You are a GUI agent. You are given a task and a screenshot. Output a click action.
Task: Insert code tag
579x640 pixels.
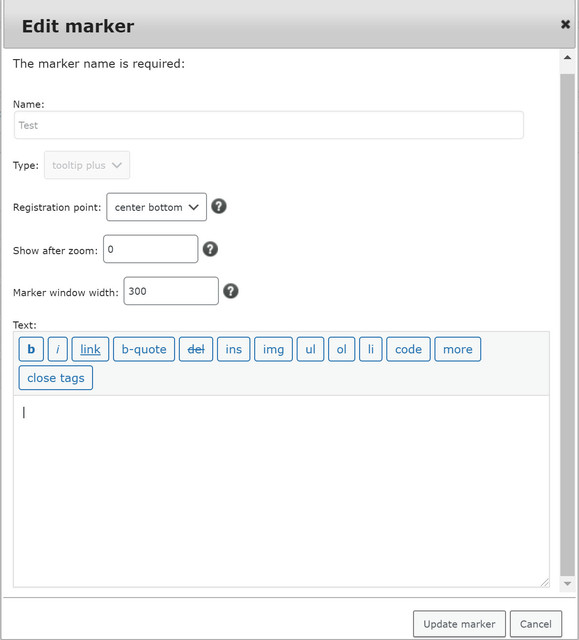click(x=408, y=349)
